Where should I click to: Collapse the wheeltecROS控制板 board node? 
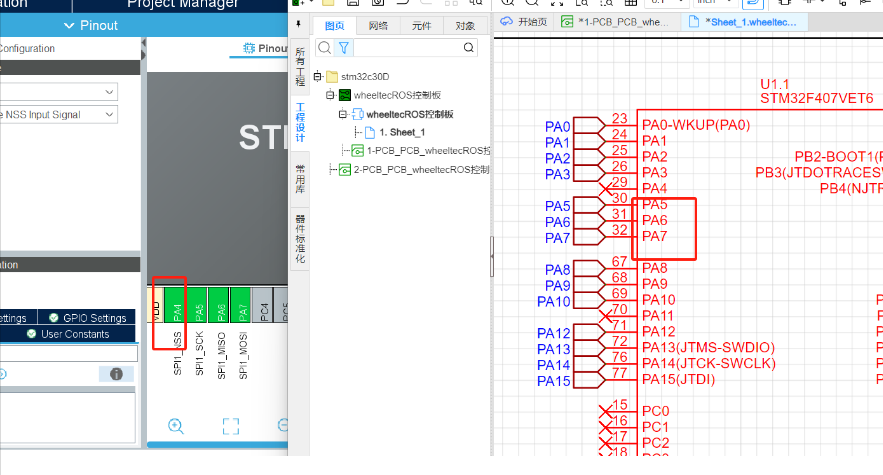(x=331, y=95)
